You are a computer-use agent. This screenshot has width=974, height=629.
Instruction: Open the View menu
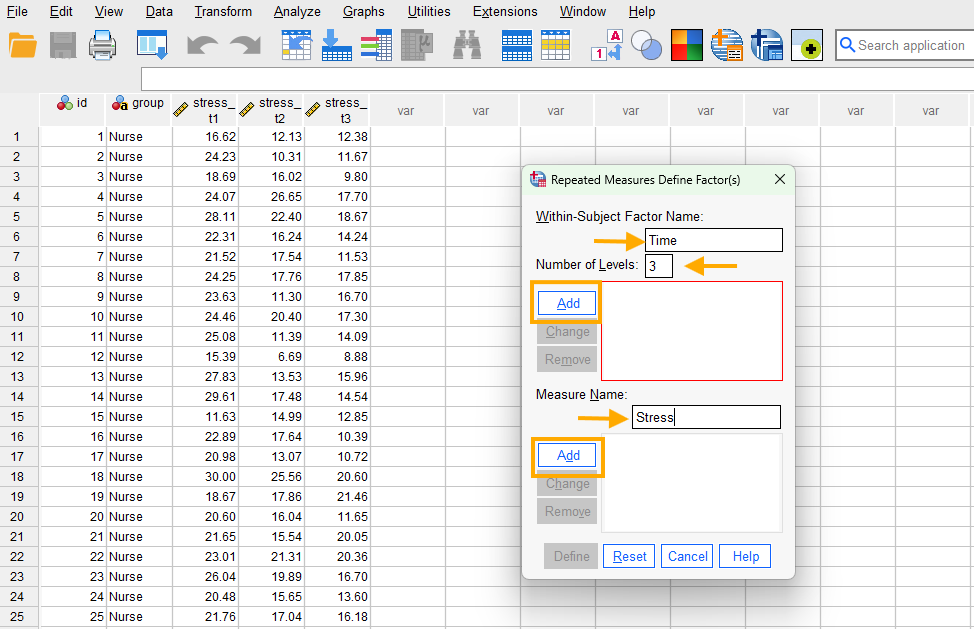(x=109, y=11)
